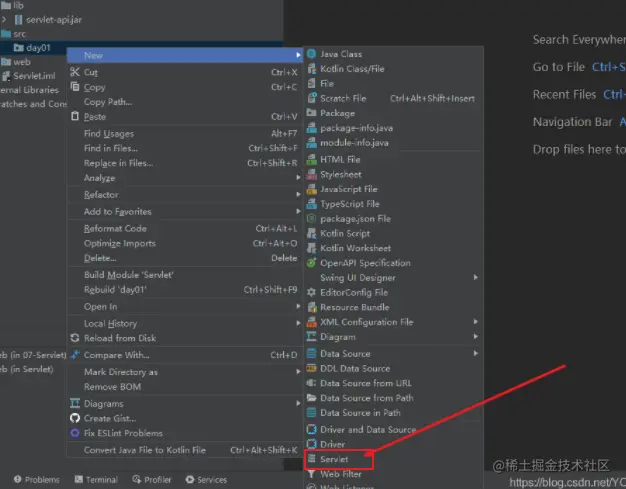Open the Profiler tool window button
Screen dimensions: 626x489
point(152,479)
